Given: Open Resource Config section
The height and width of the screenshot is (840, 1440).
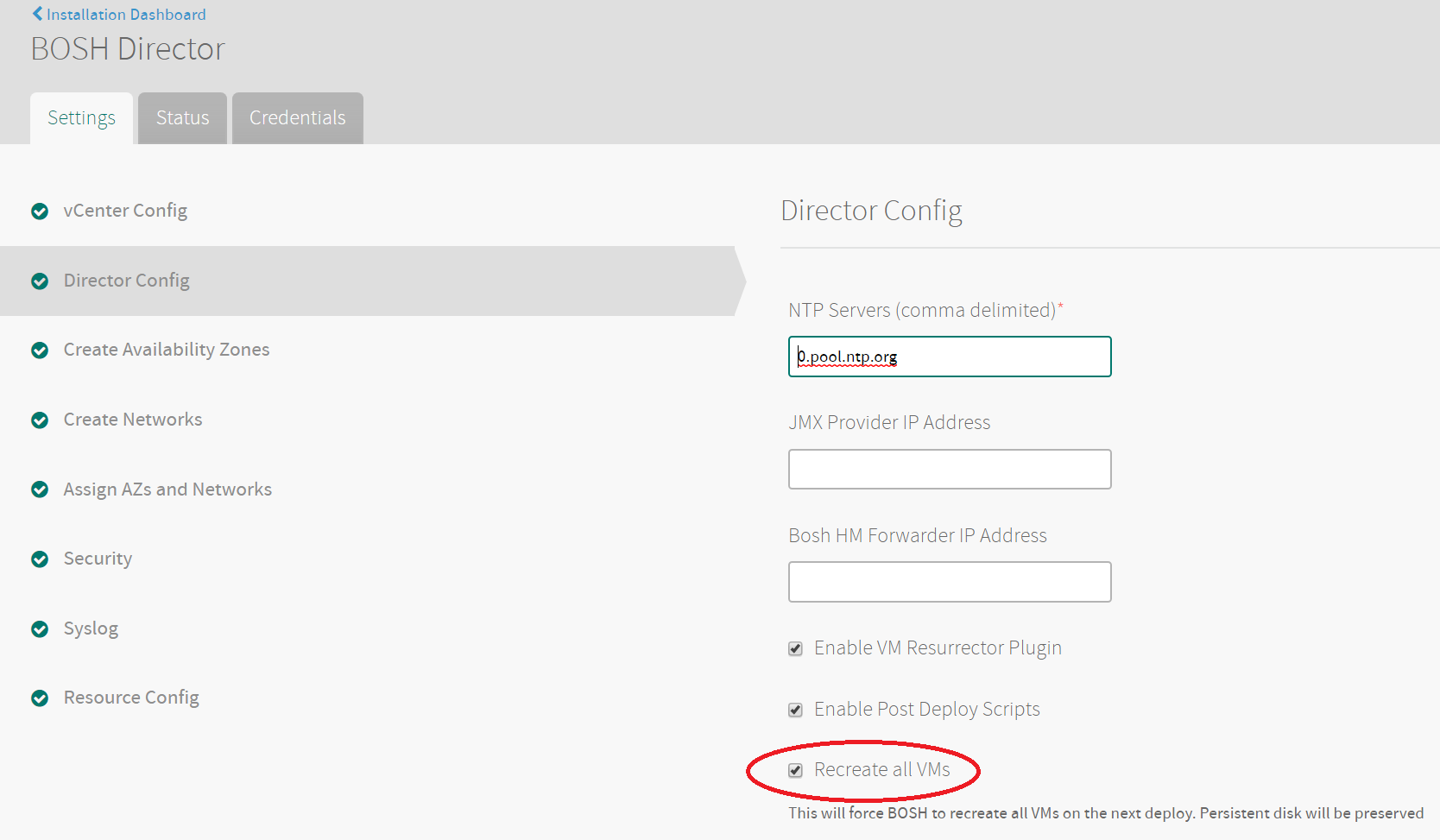Looking at the screenshot, I should point(131,698).
